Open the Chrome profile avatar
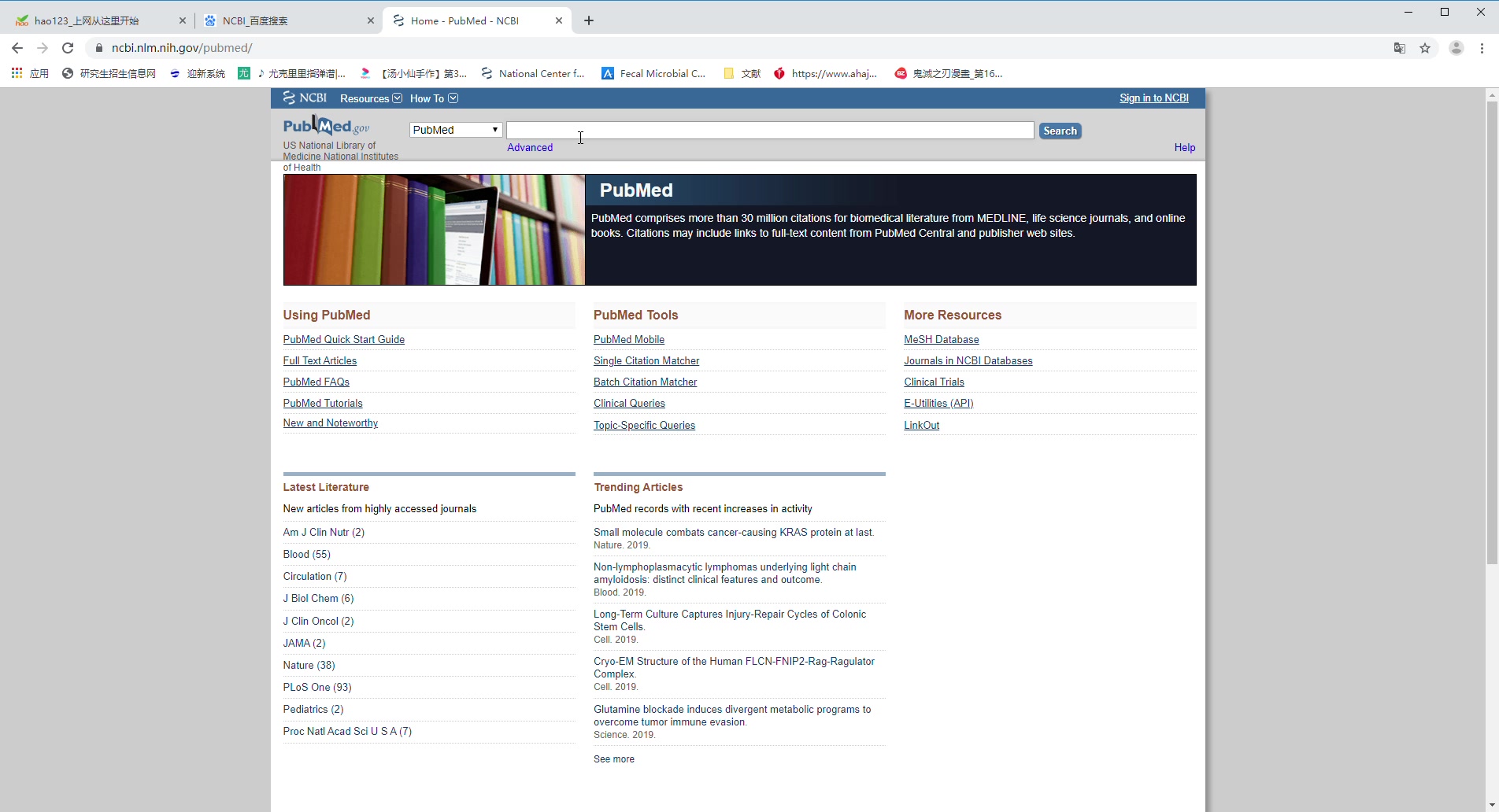 pos(1456,48)
